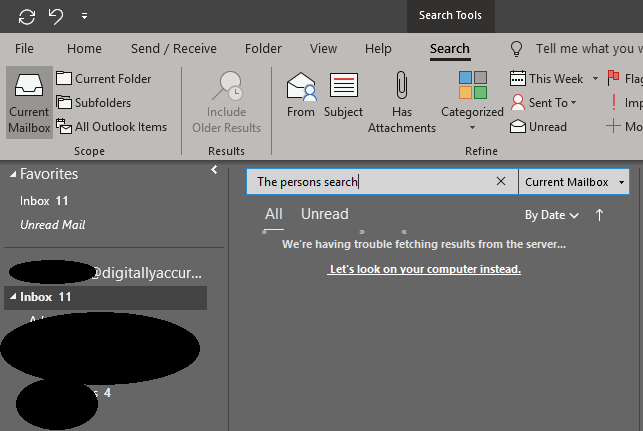Filter results with Has Attachments

401,102
